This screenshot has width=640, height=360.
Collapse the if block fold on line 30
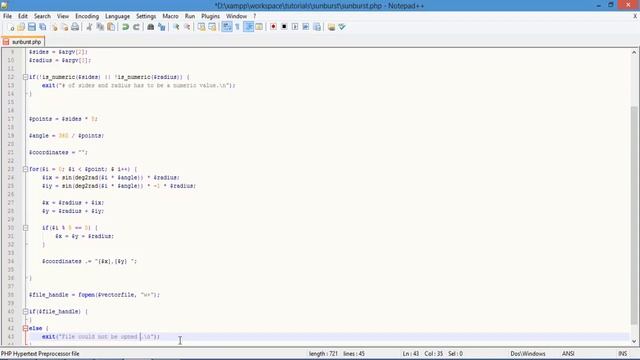(x=25, y=228)
